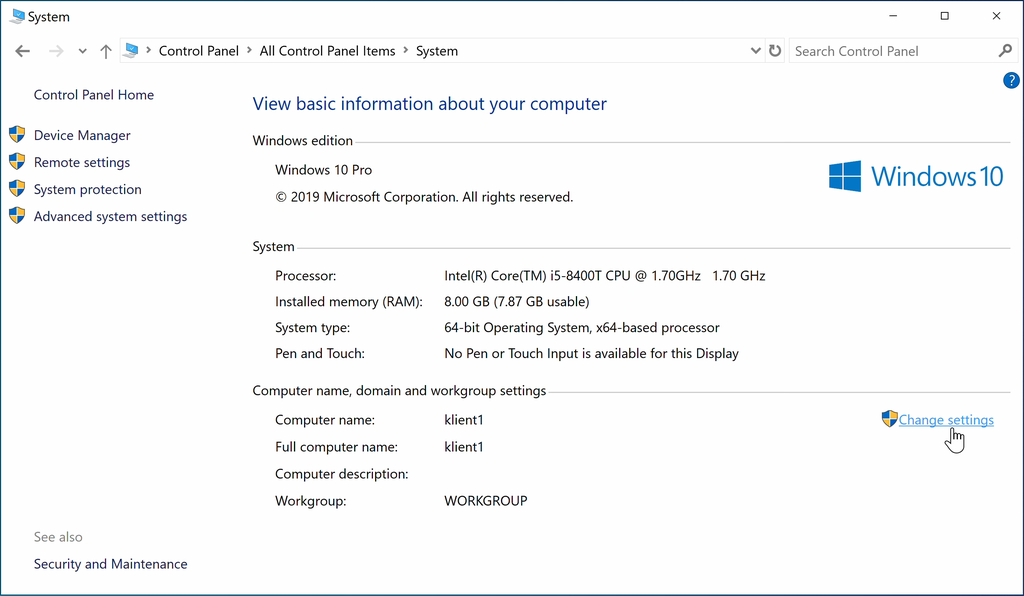Click the 'No Pen or Touch Input' value
Viewport: 1024px width, 596px height.
point(511,354)
